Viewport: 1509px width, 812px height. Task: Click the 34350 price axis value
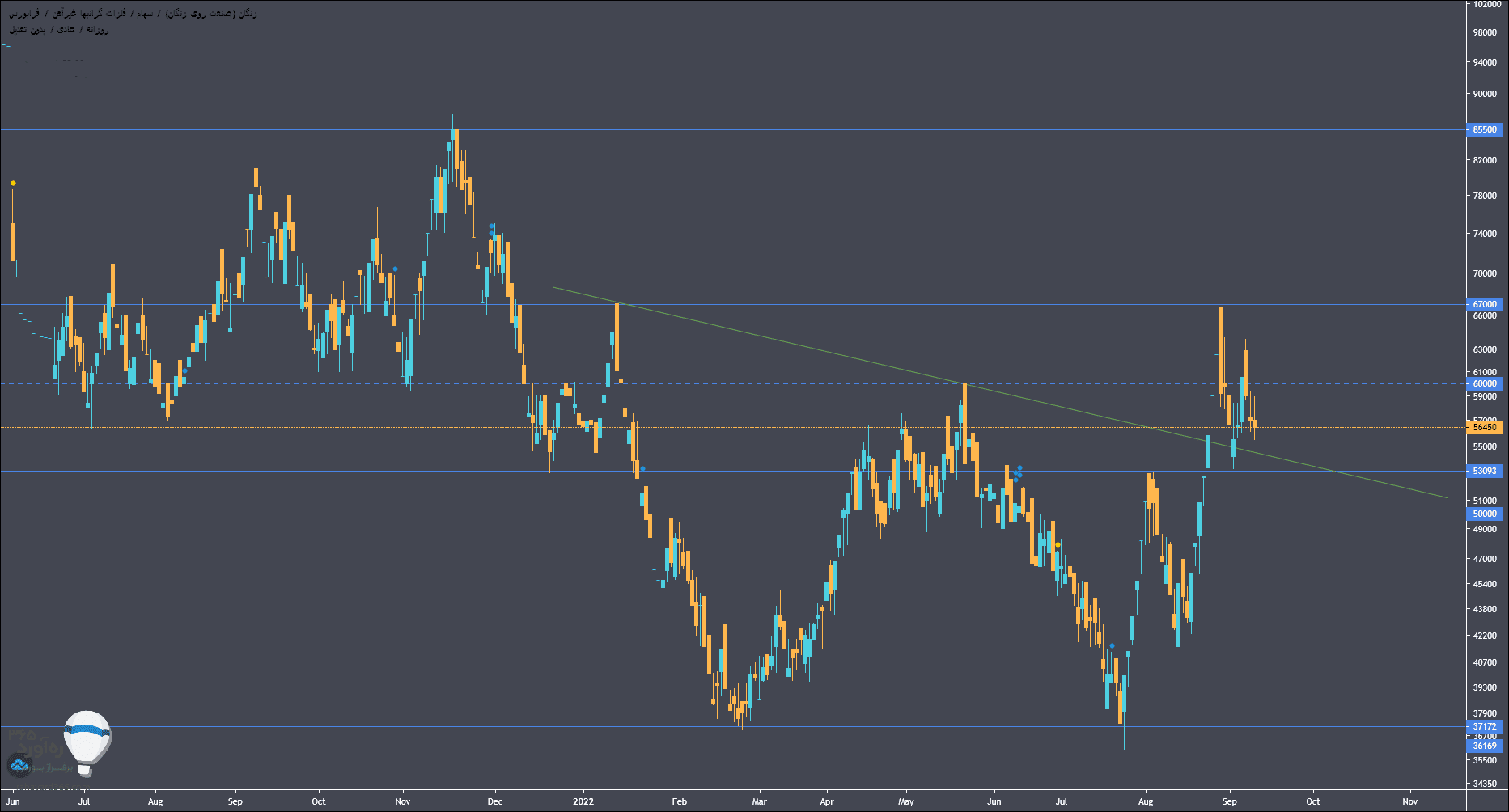[x=1486, y=784]
